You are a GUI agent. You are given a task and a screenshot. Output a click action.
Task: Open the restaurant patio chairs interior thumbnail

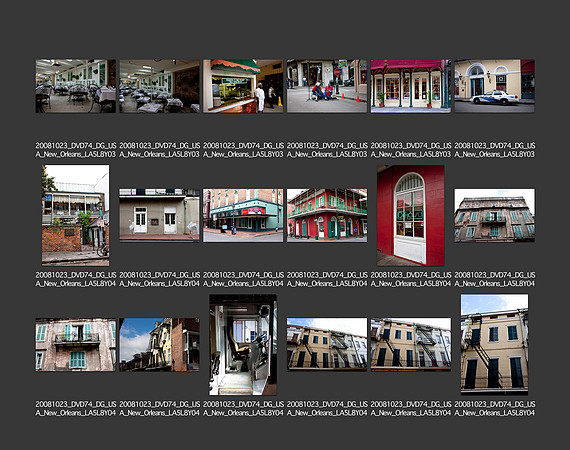pos(76,86)
